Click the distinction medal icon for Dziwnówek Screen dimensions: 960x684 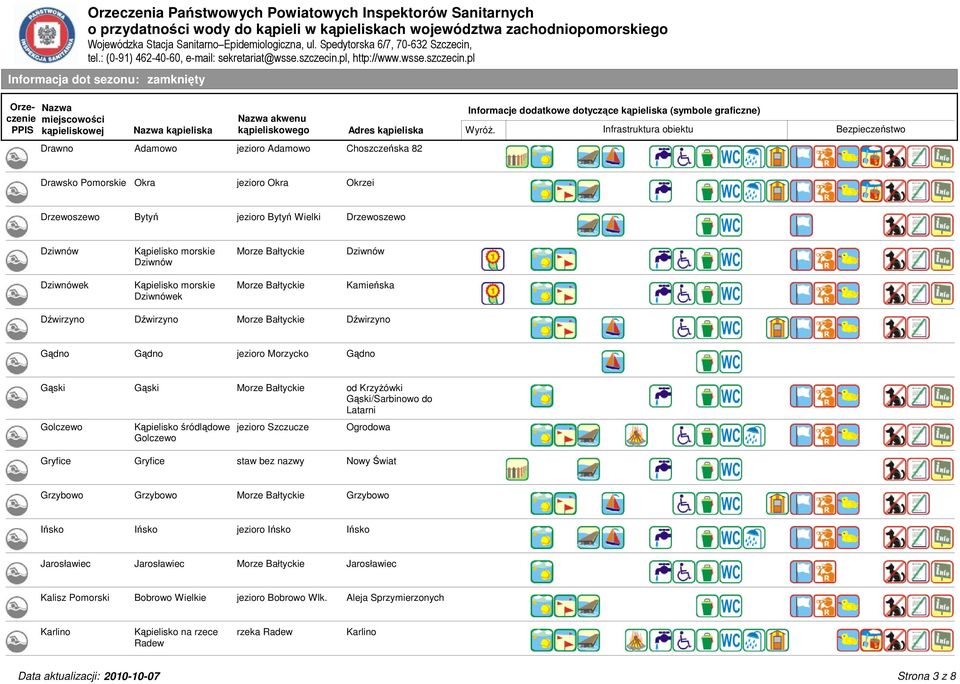coord(493,293)
